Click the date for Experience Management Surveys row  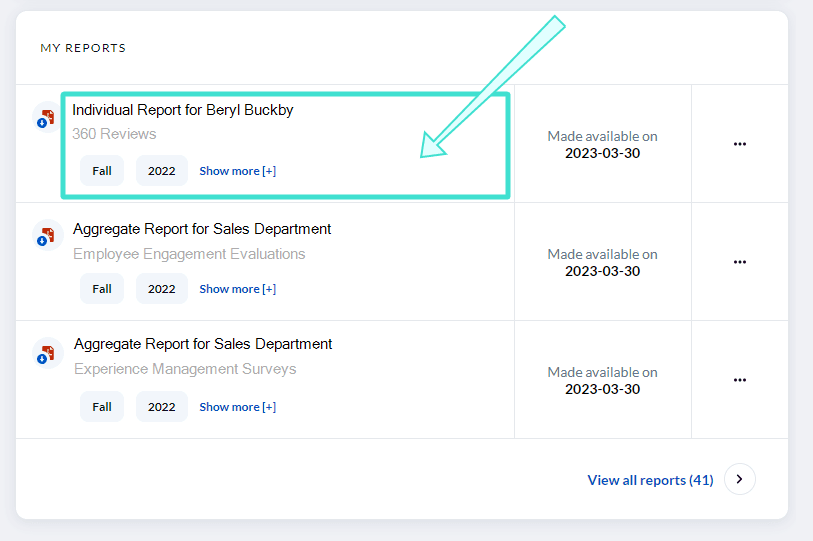coord(602,390)
